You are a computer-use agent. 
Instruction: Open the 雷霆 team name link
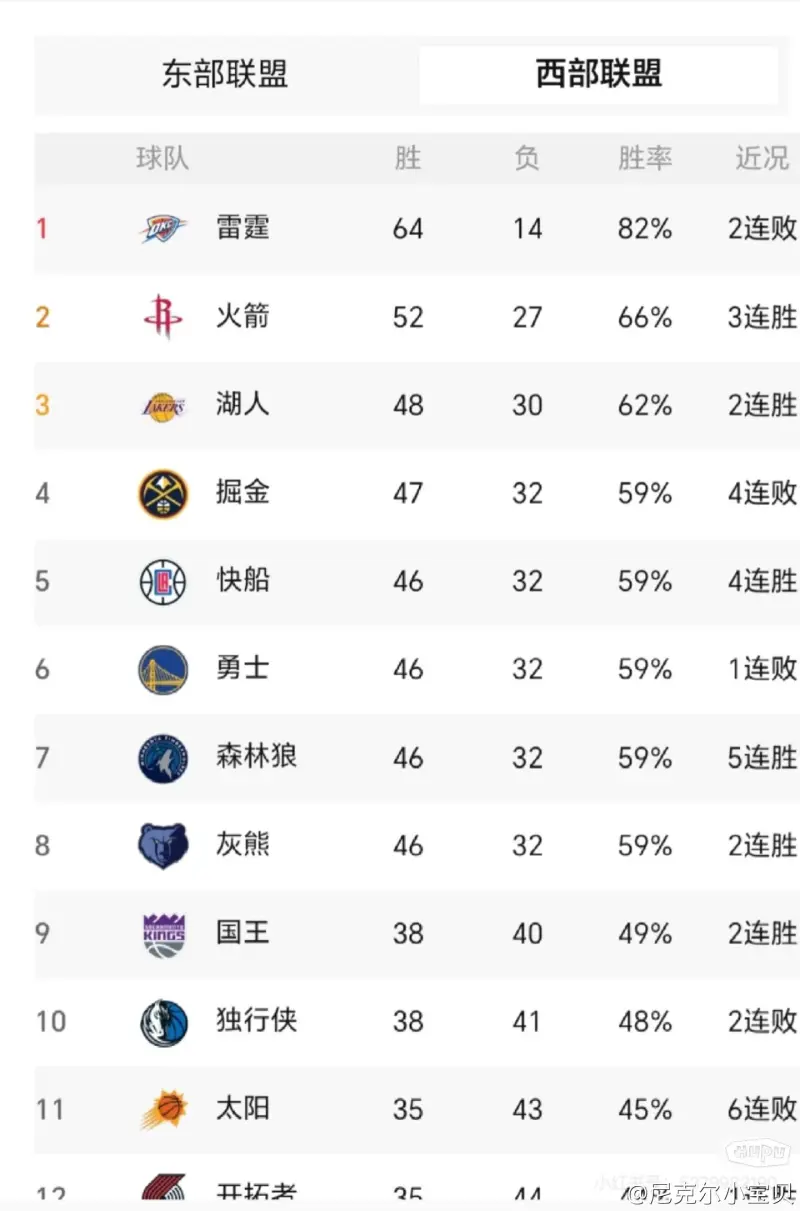click(x=243, y=228)
